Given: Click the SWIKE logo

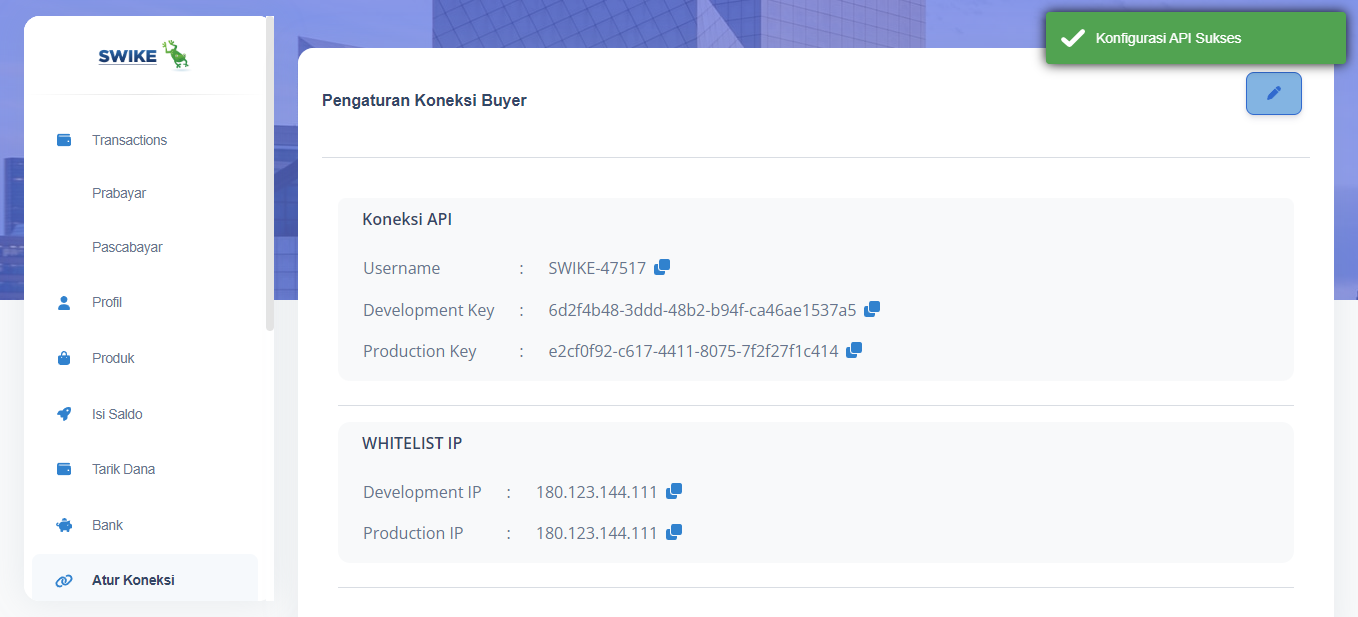Looking at the screenshot, I should (144, 56).
